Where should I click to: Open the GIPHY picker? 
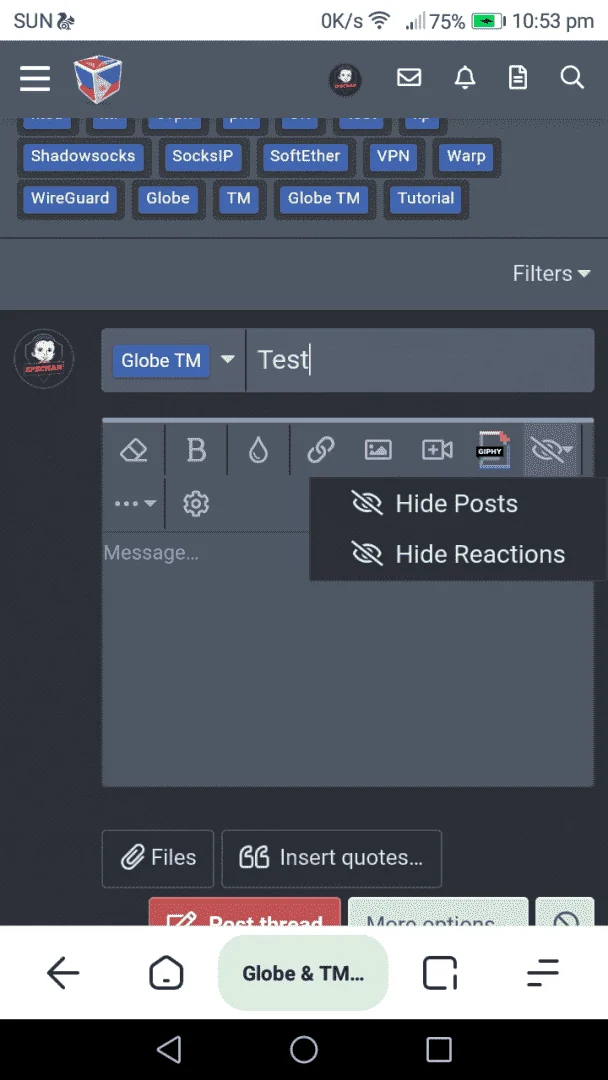[x=494, y=450]
